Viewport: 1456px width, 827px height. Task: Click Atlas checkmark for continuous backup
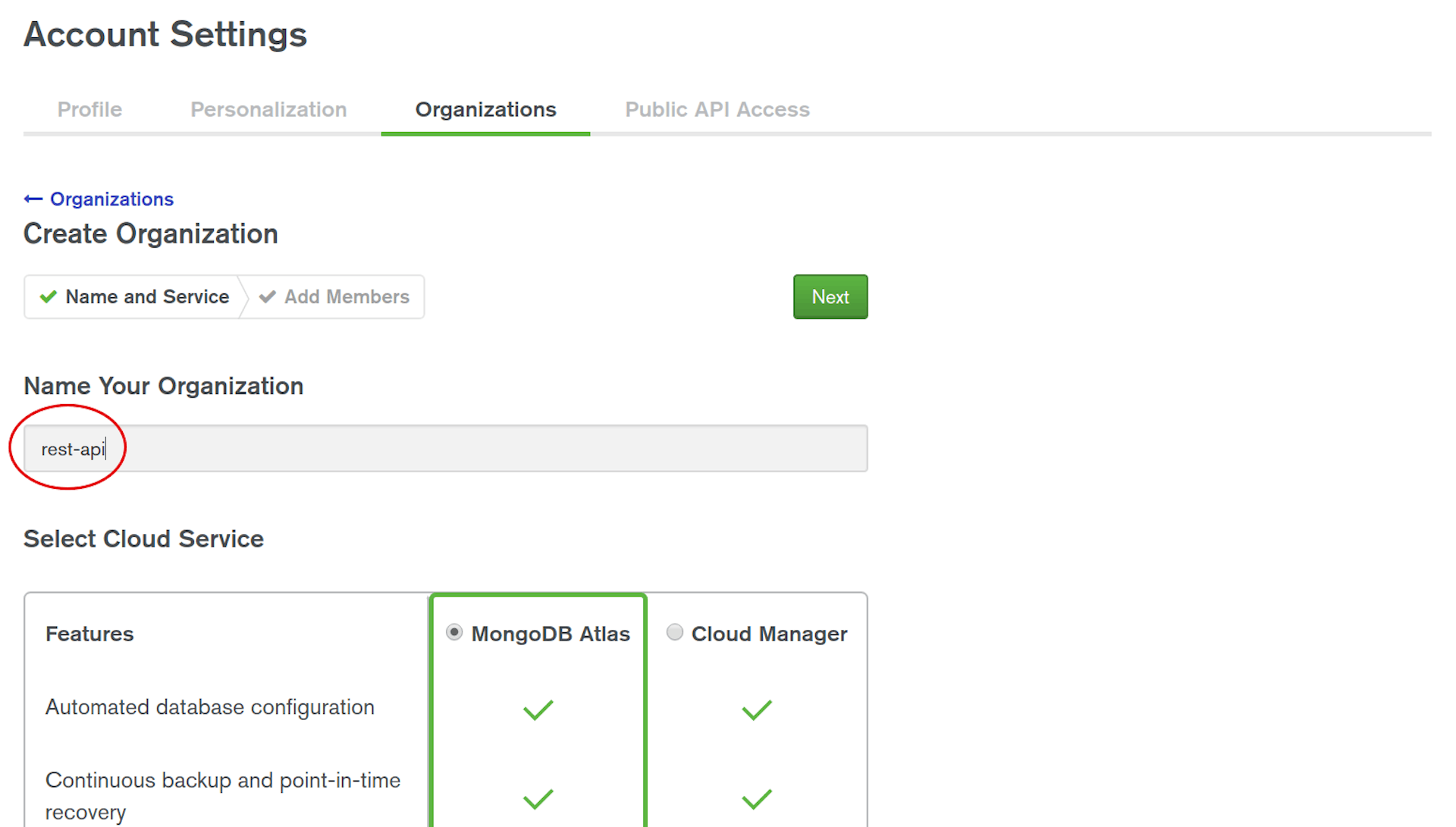coord(538,798)
